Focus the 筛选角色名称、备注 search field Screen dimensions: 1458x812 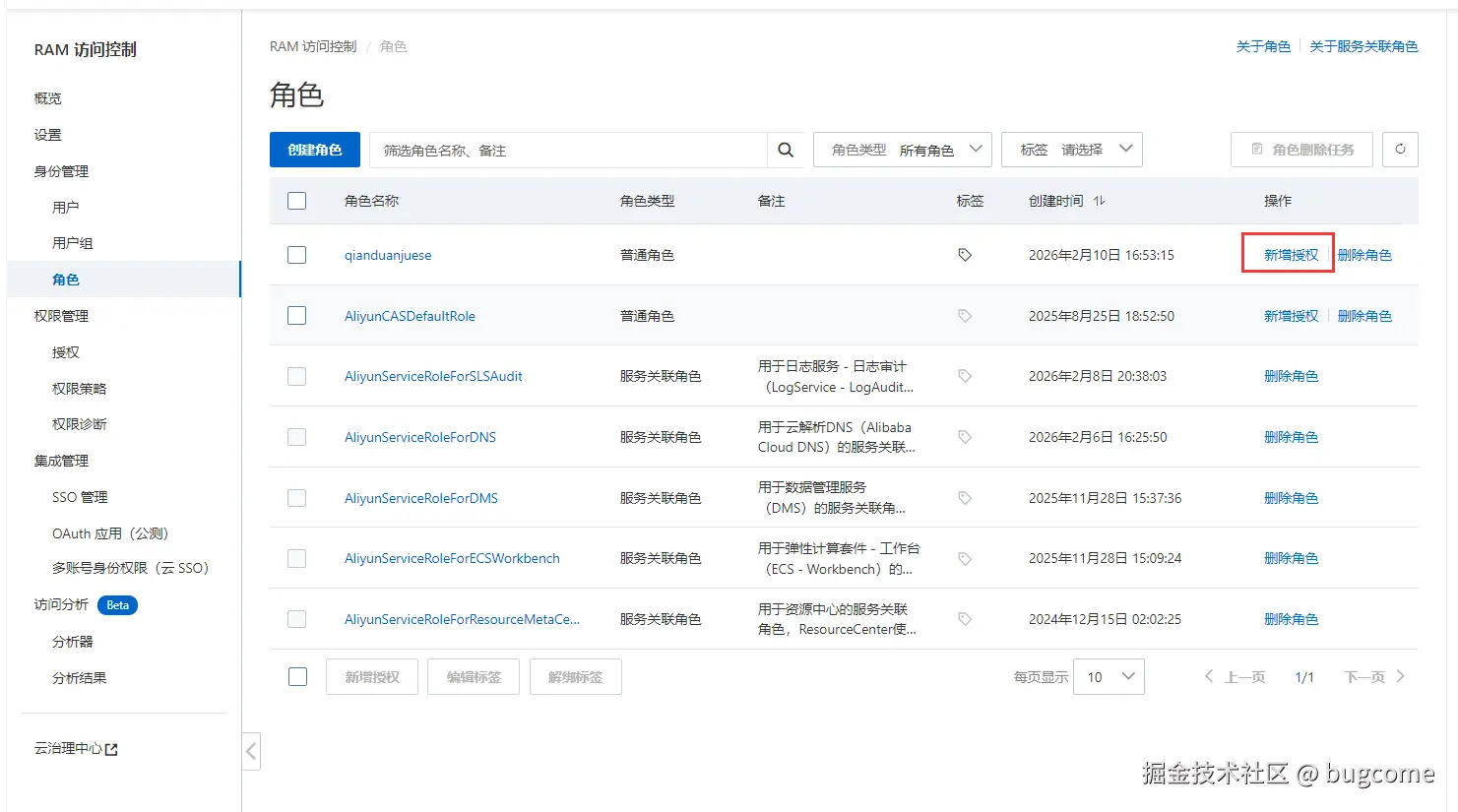(x=568, y=150)
